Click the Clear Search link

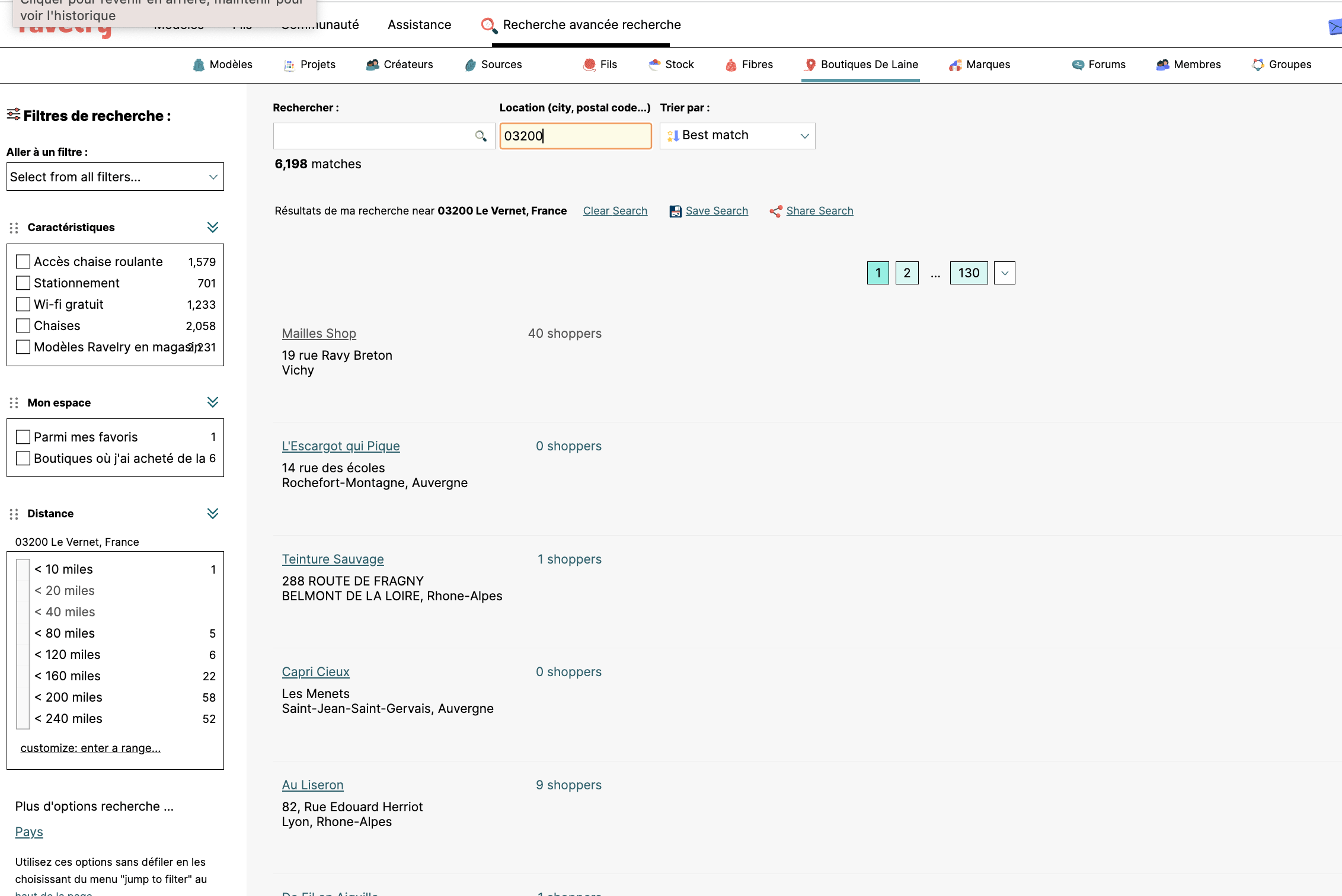click(615, 211)
